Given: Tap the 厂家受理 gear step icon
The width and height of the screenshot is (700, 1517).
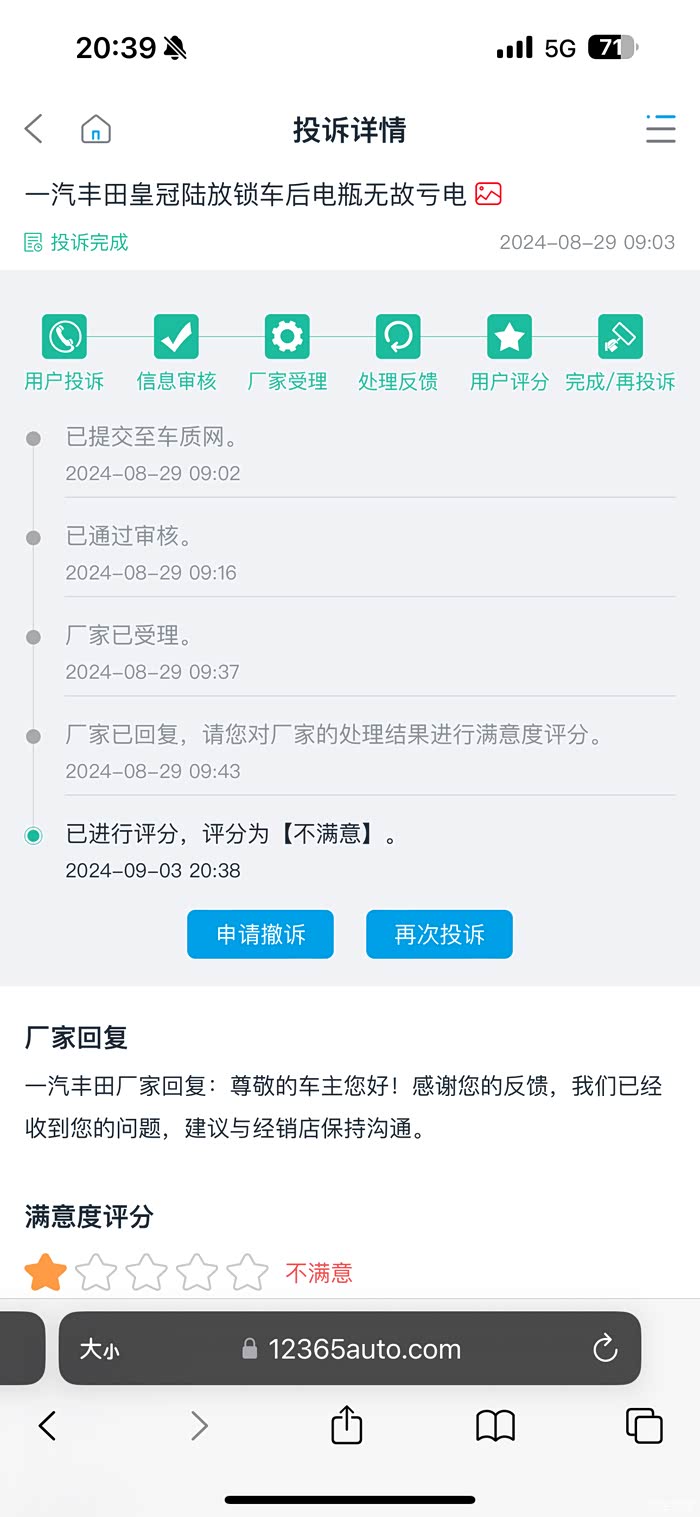Looking at the screenshot, I should click(x=287, y=337).
